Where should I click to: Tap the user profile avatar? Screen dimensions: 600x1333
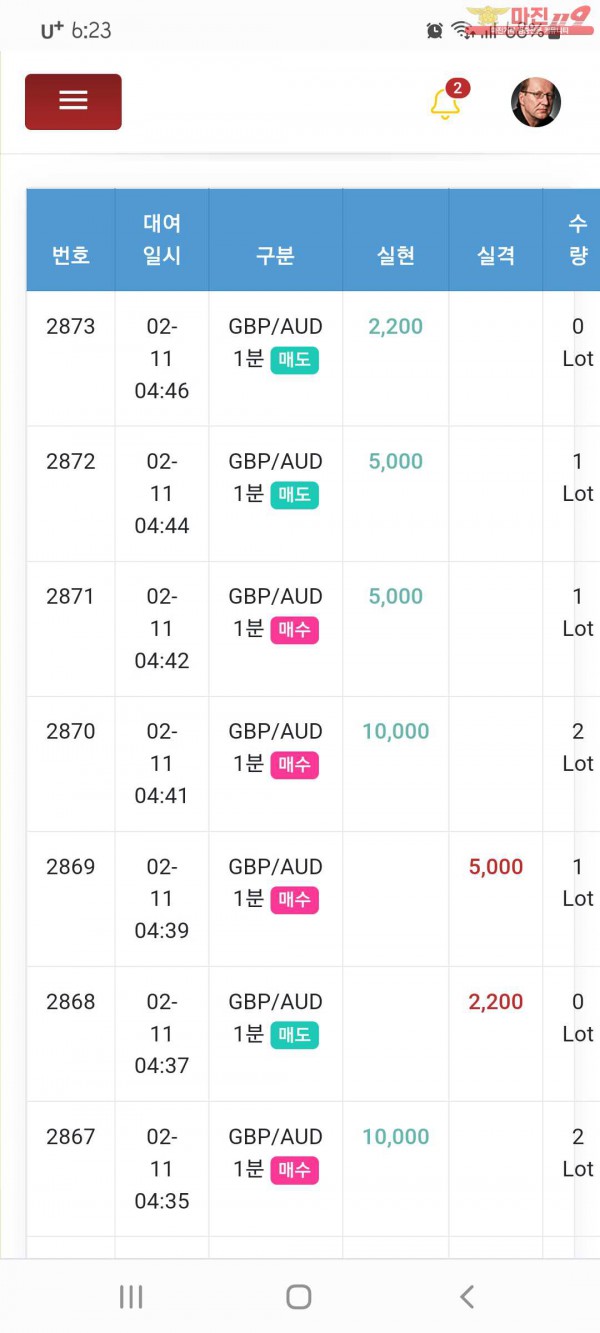click(535, 102)
